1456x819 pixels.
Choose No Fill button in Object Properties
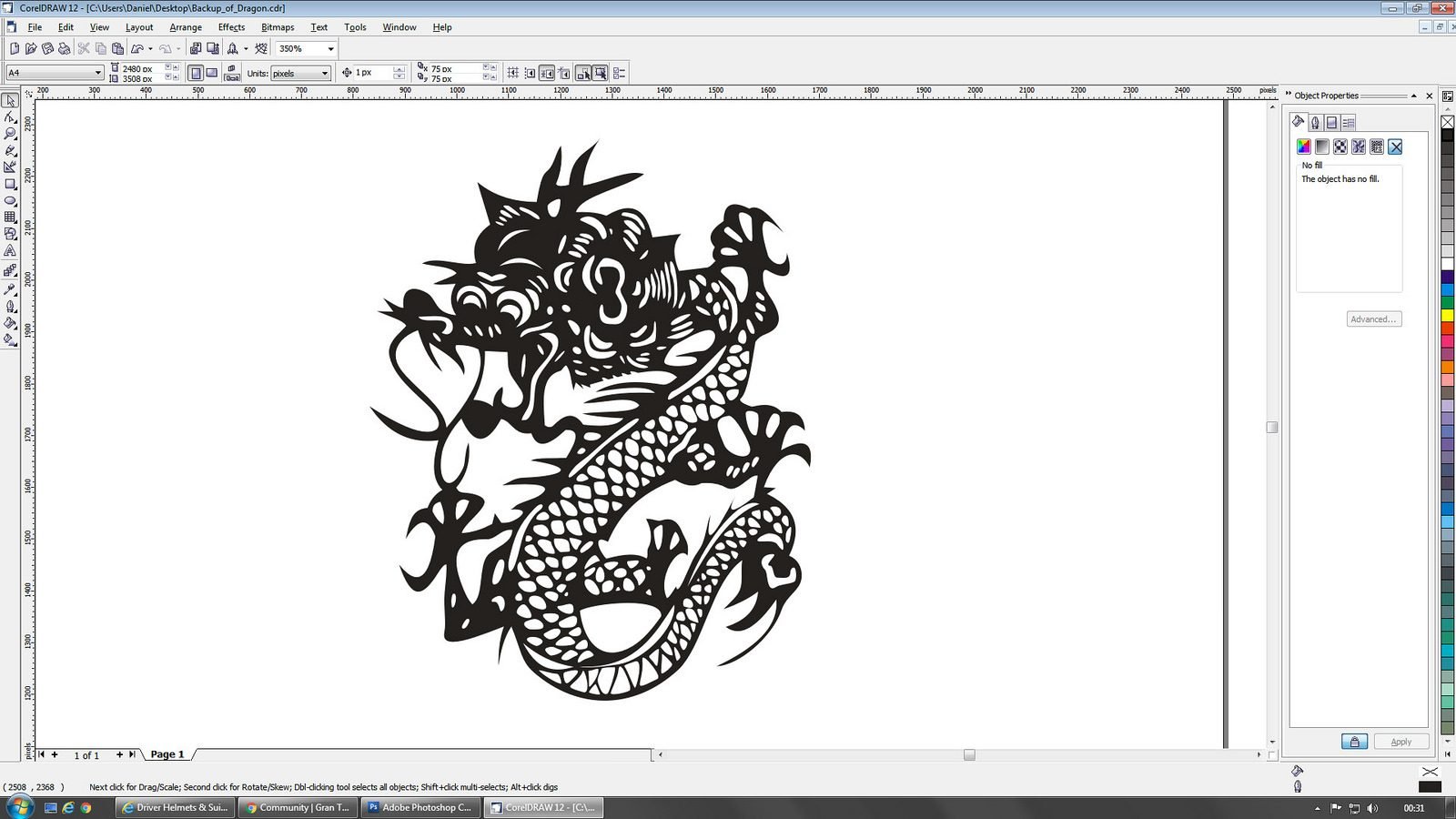(x=1395, y=147)
